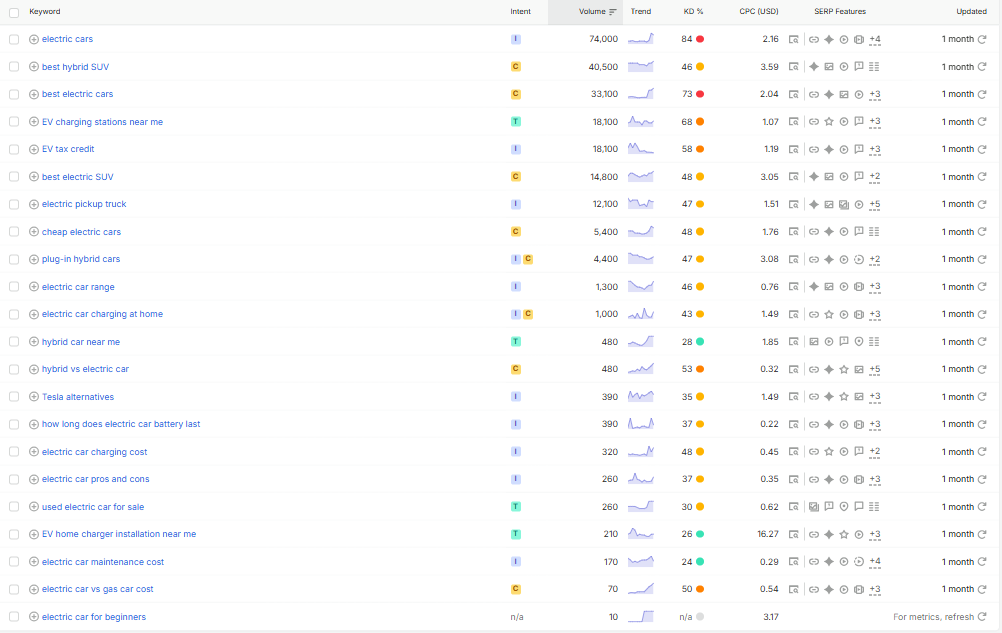Expand +2 SERP features for best electric SUV
Screen dimensions: 1002x633
coord(875,177)
